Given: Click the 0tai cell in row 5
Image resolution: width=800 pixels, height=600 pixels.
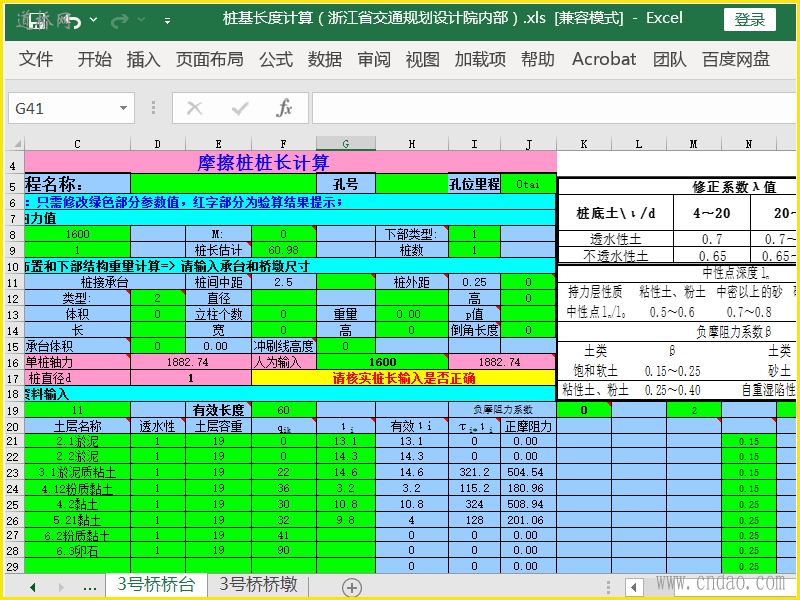Looking at the screenshot, I should point(528,184).
